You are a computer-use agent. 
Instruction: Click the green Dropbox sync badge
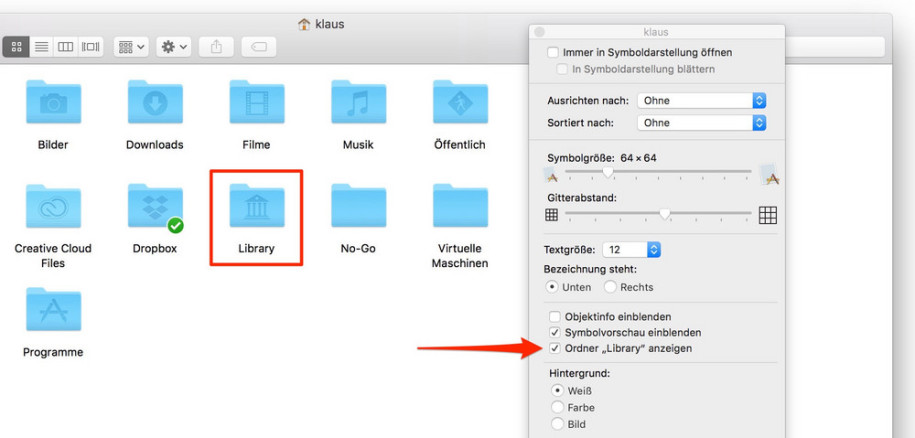(x=175, y=225)
